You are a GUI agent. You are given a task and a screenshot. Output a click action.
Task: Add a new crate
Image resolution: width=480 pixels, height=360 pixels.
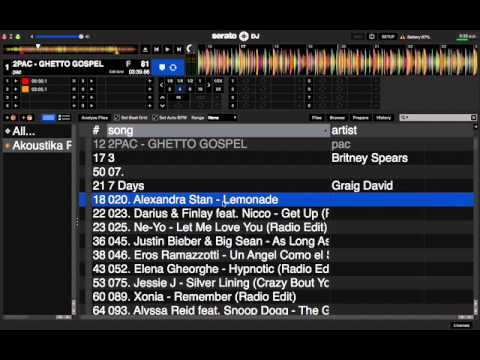click(11, 118)
